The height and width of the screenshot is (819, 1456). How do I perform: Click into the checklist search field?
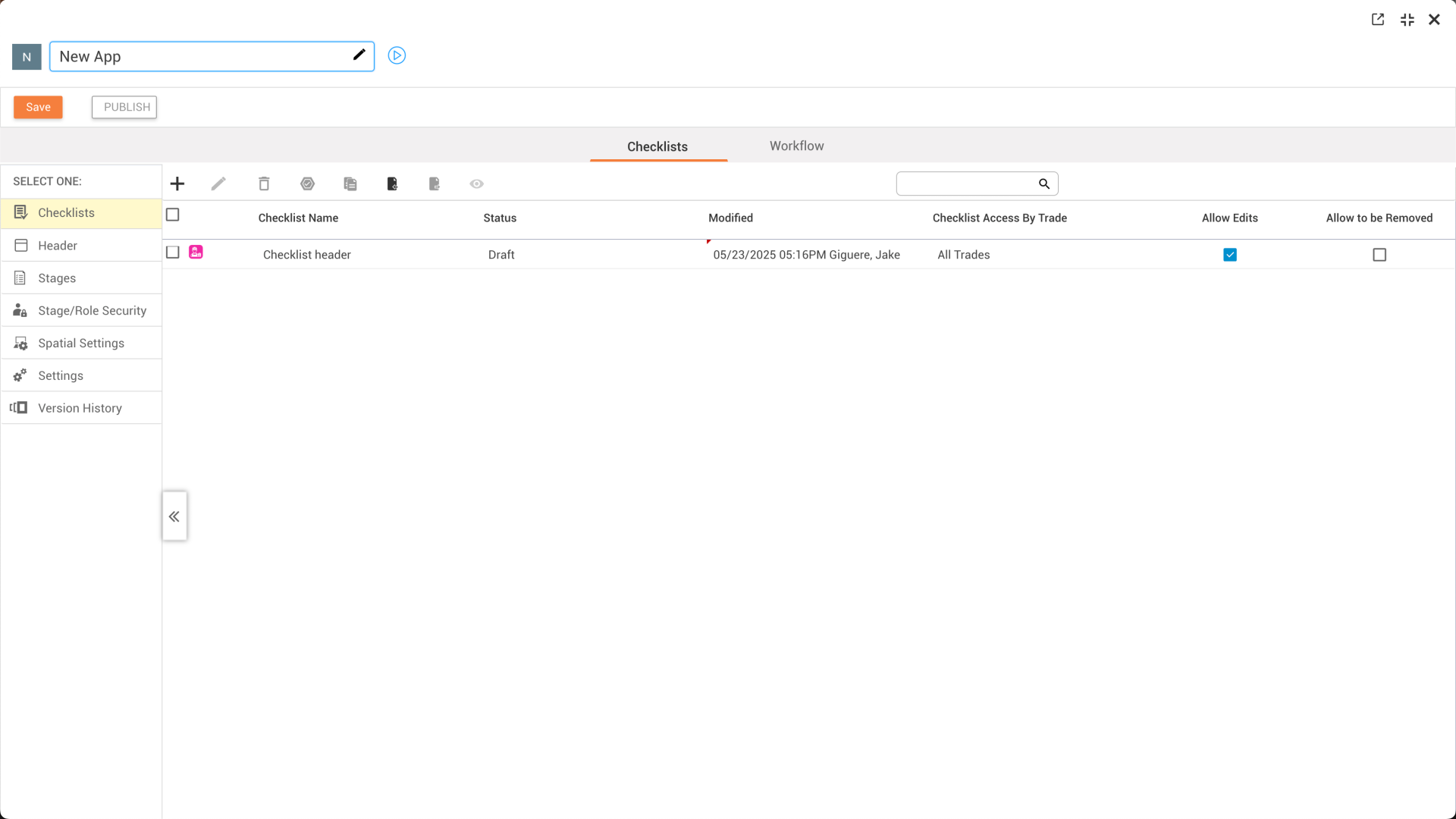[x=965, y=184]
